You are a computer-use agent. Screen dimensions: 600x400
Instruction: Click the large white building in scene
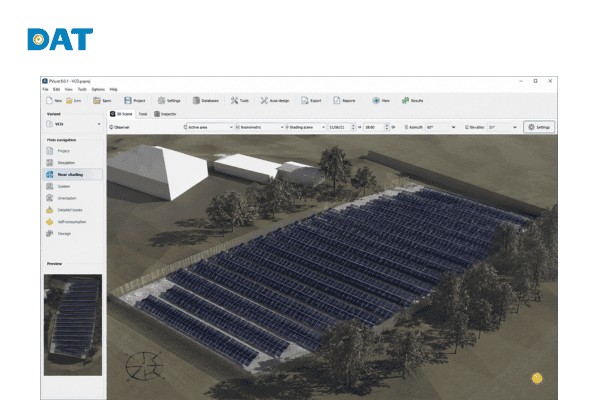pyautogui.click(x=157, y=171)
